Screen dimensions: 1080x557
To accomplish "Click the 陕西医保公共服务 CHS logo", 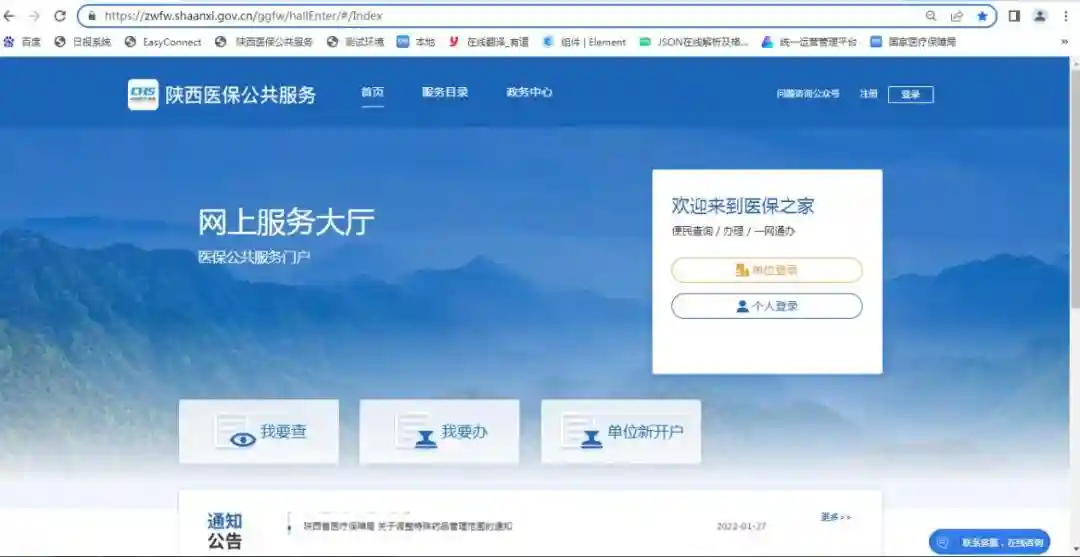I will pyautogui.click(x=143, y=95).
